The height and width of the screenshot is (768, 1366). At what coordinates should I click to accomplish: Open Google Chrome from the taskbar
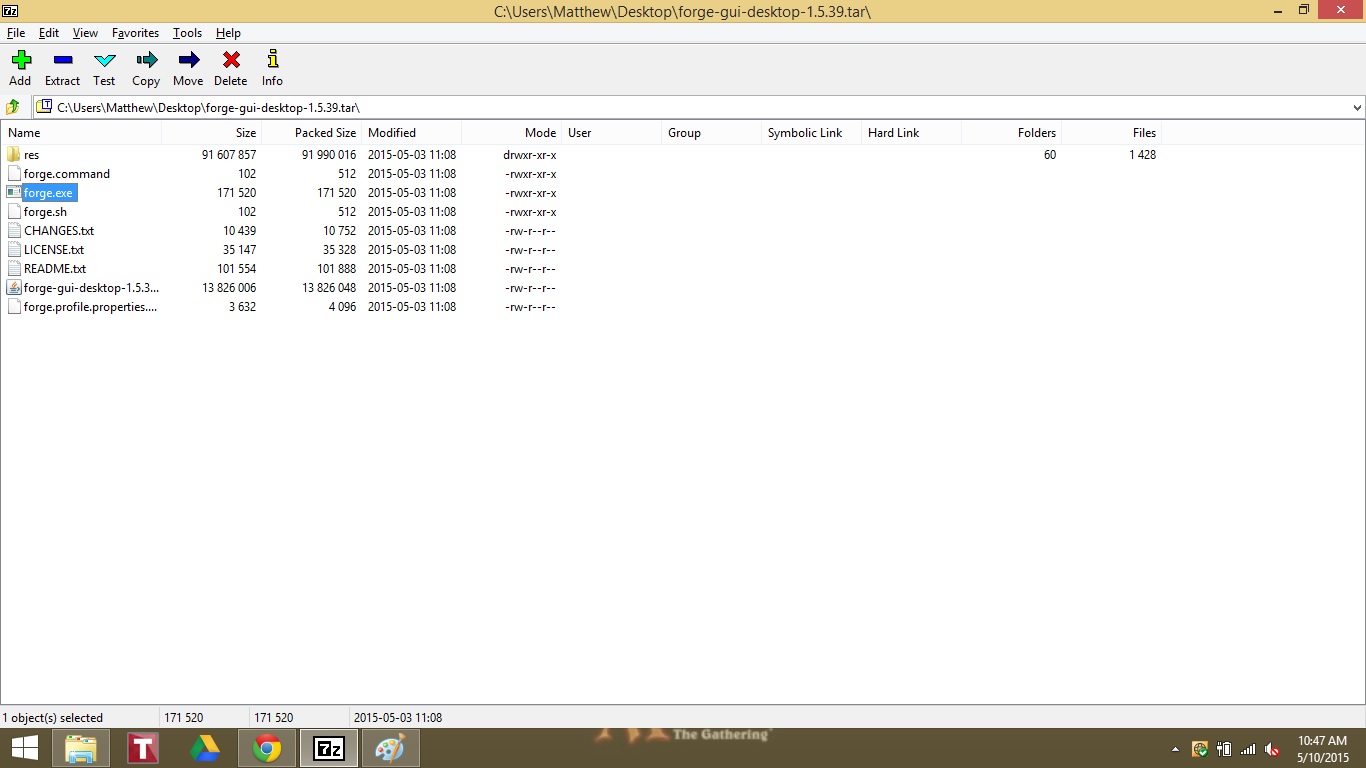pyautogui.click(x=267, y=748)
